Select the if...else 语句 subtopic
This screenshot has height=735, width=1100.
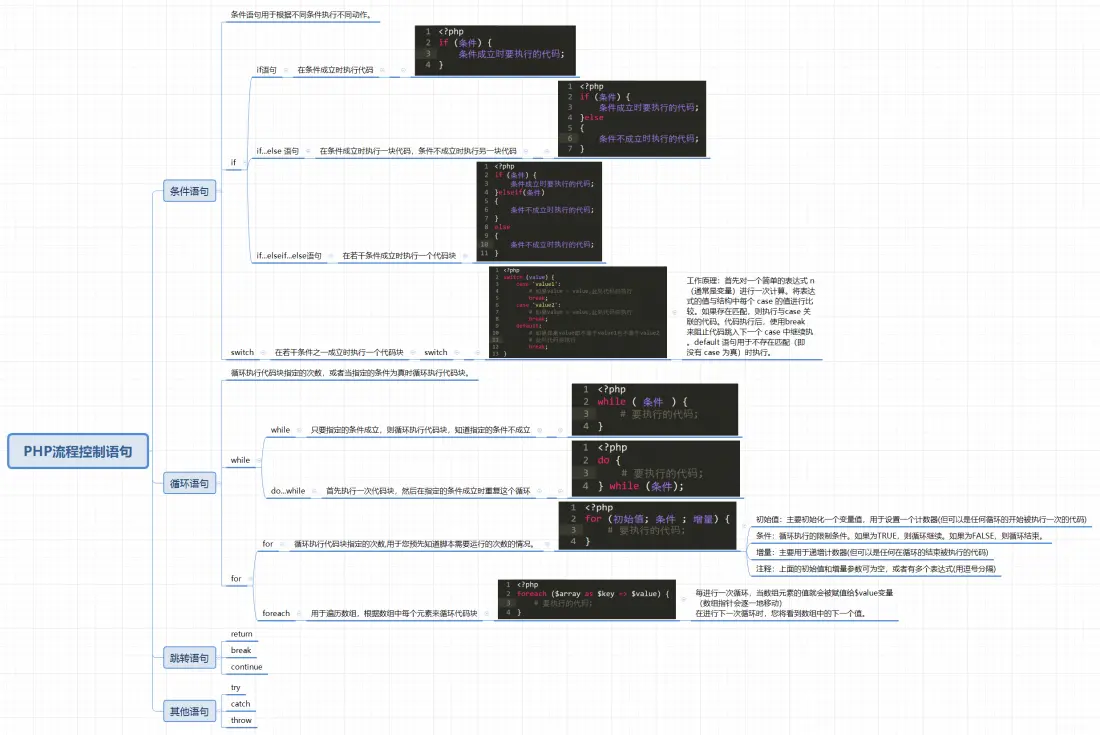coord(278,151)
